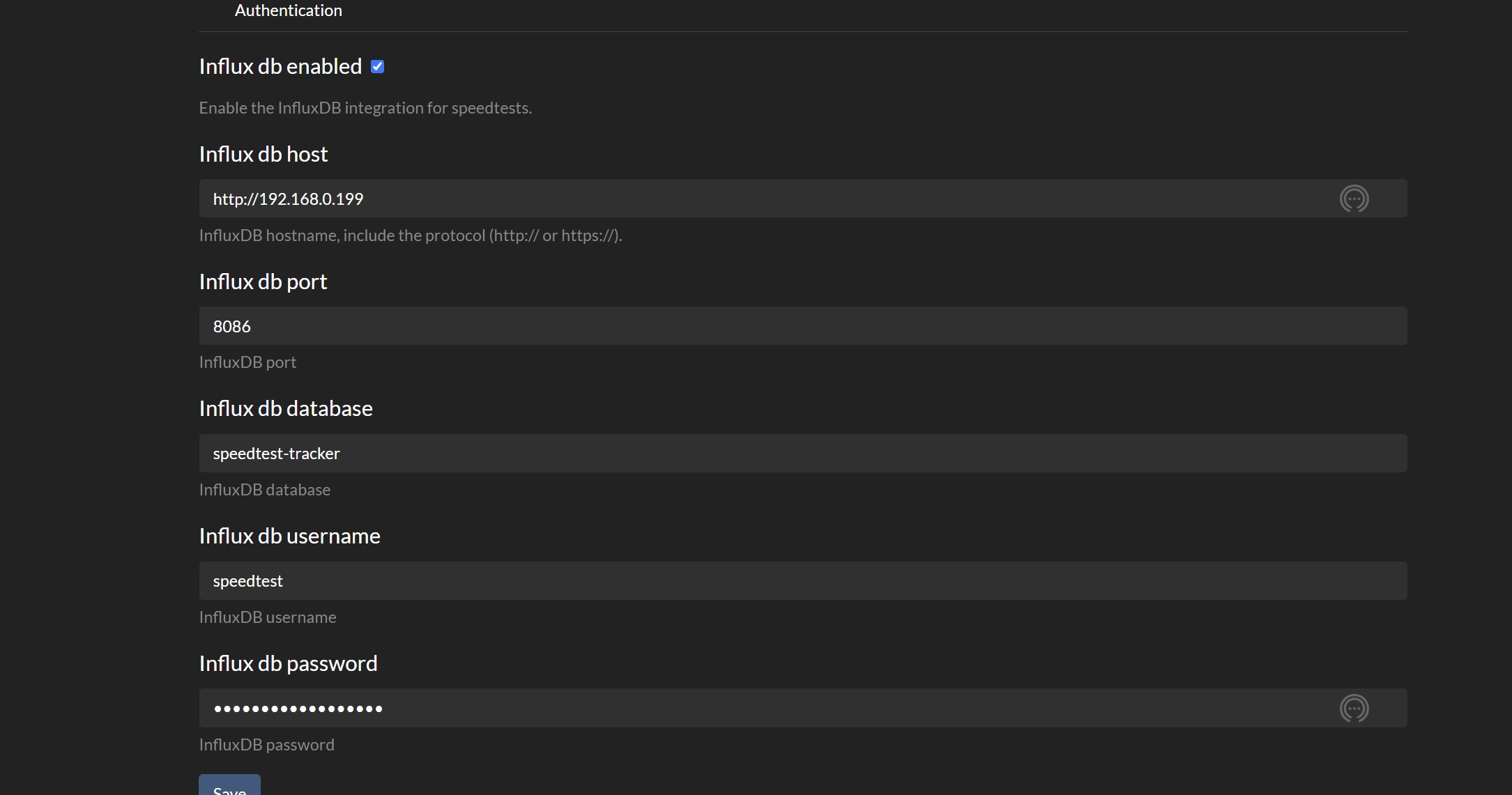
Task: Click the InfluxDB integration description text
Action: click(x=365, y=108)
